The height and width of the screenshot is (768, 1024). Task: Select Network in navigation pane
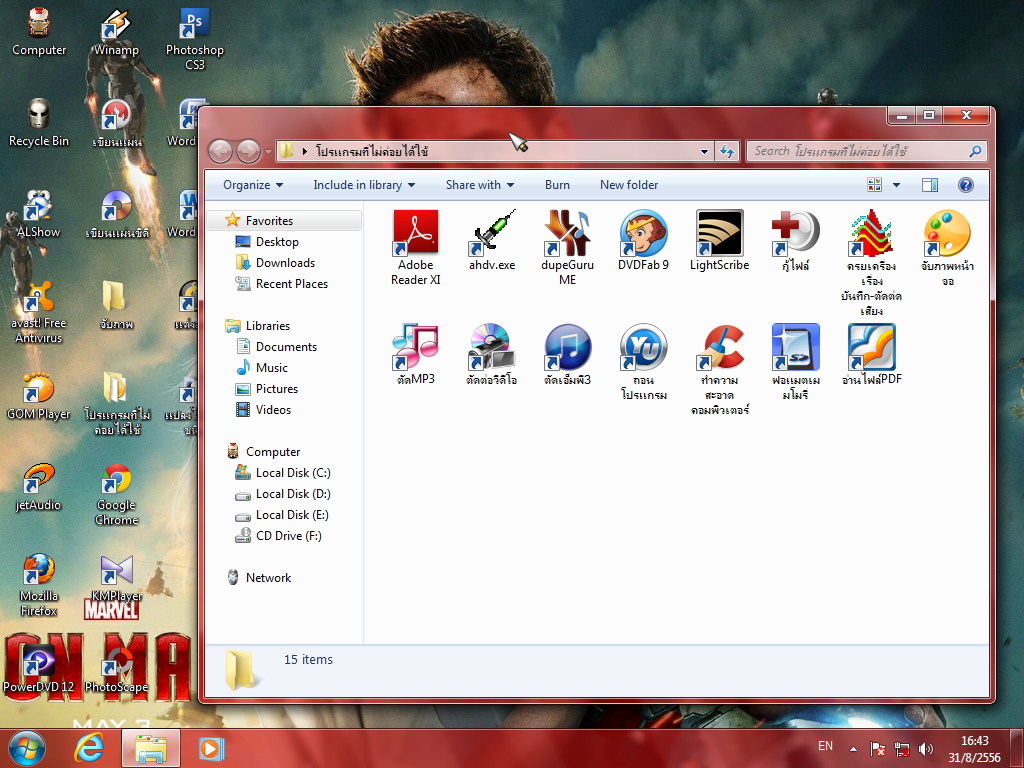pos(268,577)
